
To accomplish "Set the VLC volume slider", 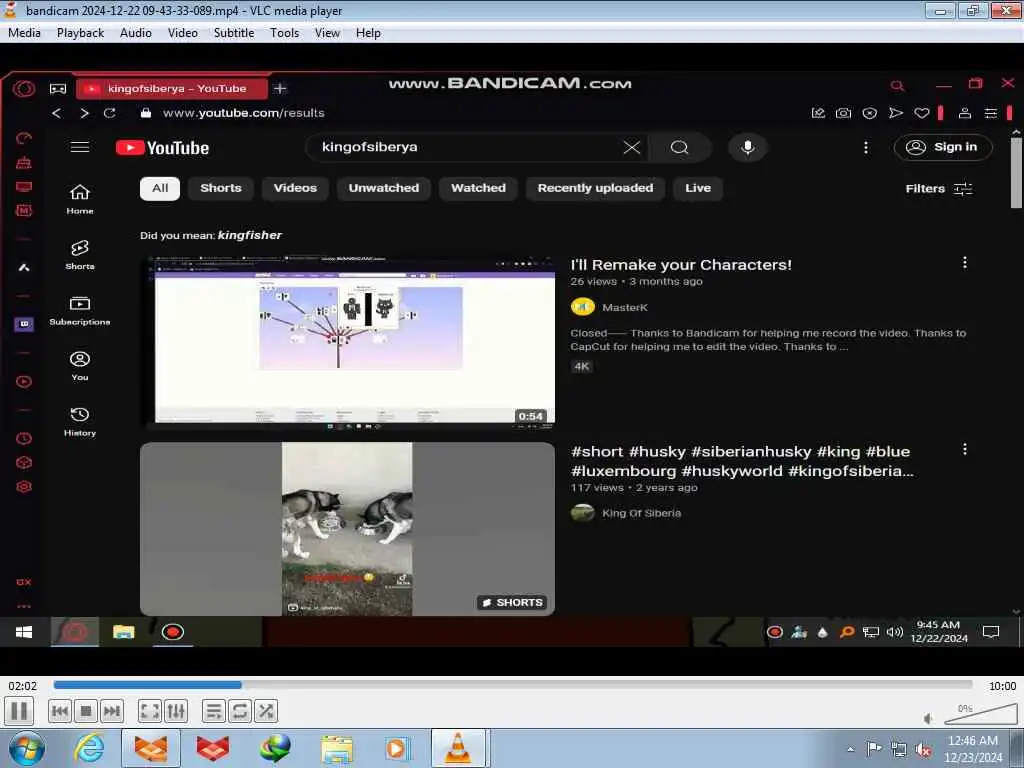I will [x=980, y=714].
